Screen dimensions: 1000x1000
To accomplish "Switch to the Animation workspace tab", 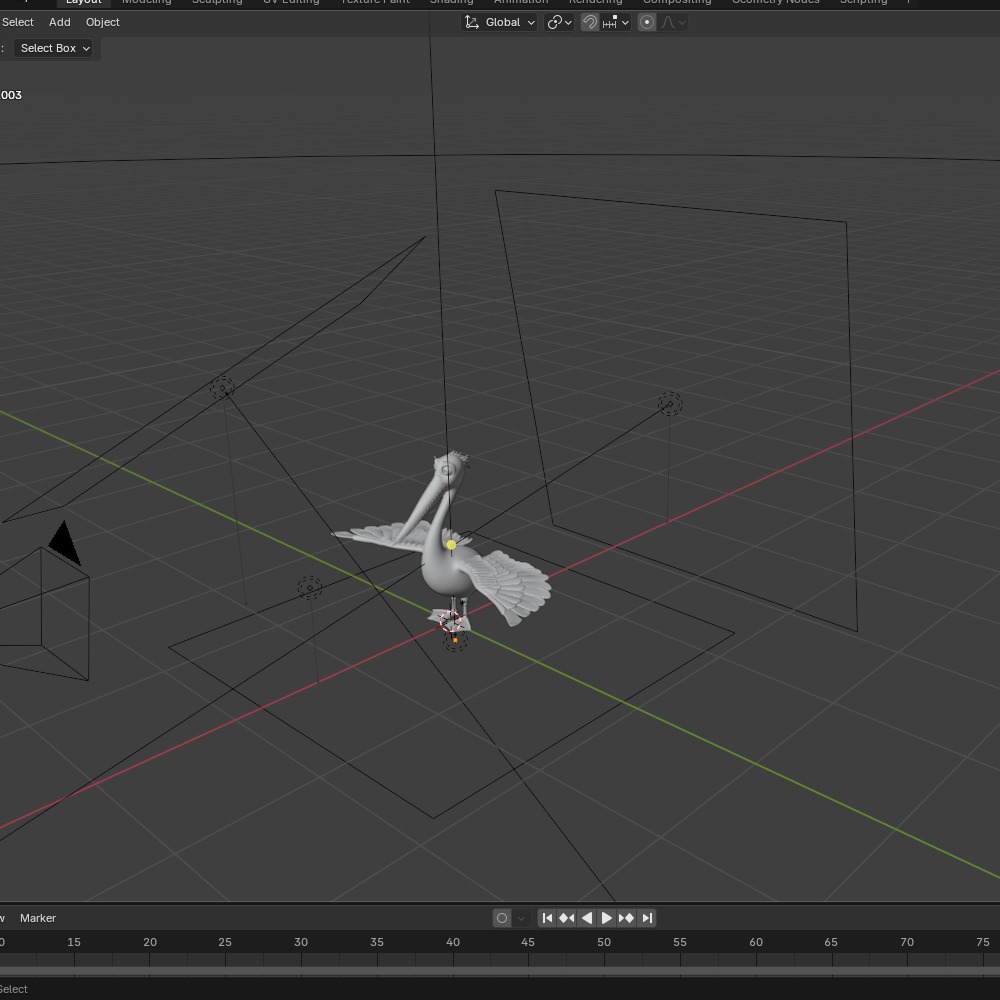I will pyautogui.click(x=521, y=2).
